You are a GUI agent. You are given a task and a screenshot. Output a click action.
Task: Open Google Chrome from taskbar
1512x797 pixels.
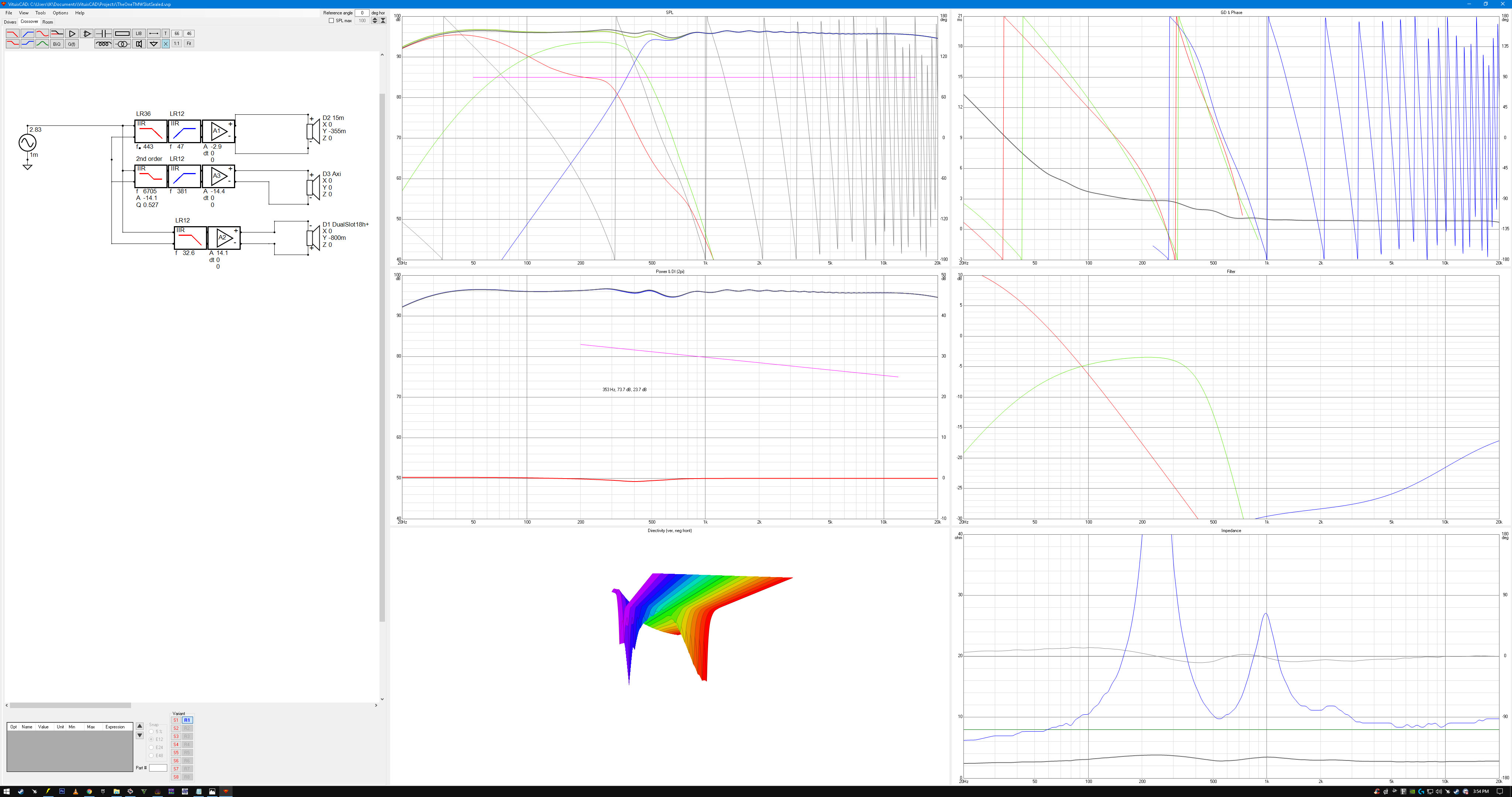89,792
